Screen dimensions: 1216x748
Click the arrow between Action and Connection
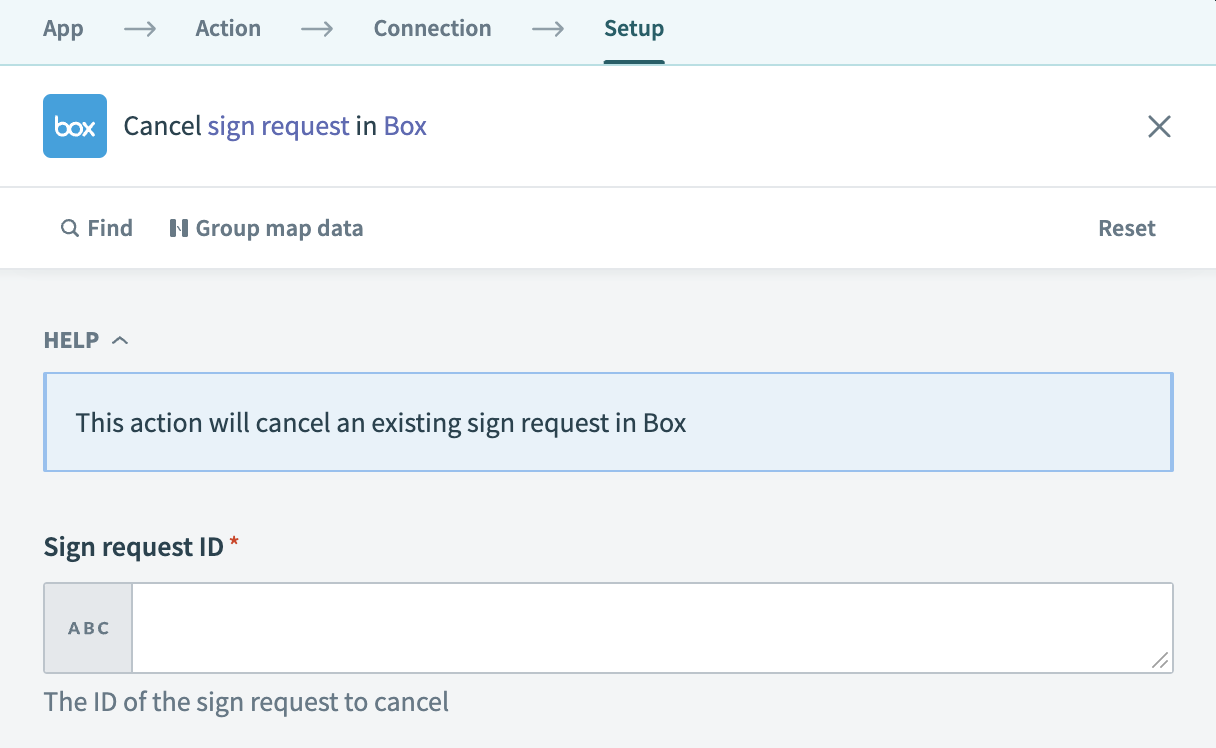(x=316, y=29)
